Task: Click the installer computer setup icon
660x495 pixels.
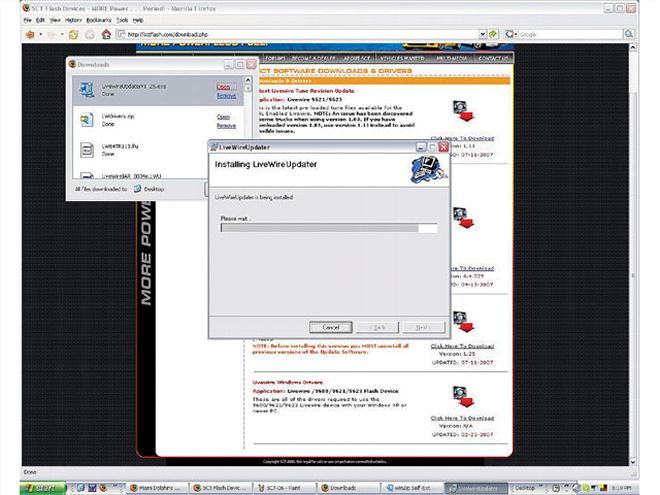Action: point(428,169)
